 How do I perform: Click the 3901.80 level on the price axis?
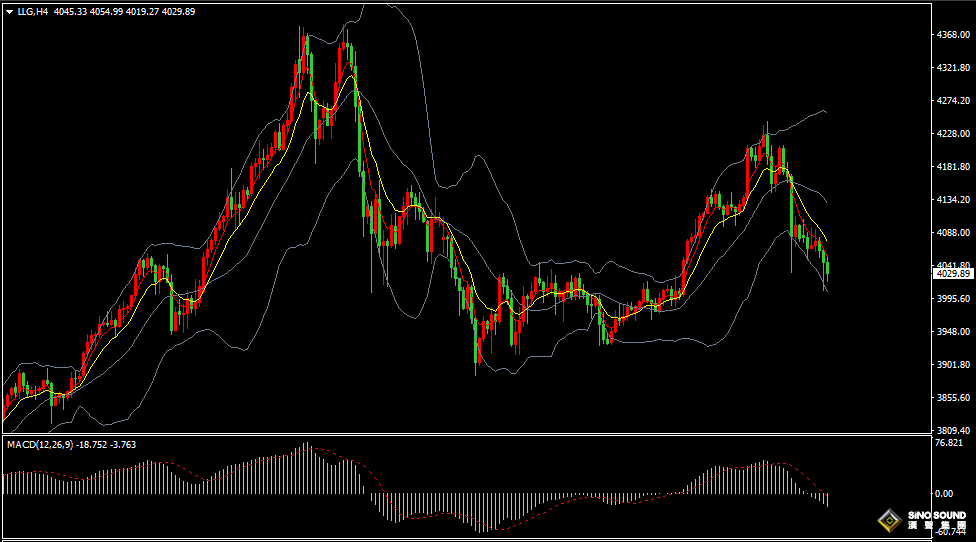[x=952, y=365]
